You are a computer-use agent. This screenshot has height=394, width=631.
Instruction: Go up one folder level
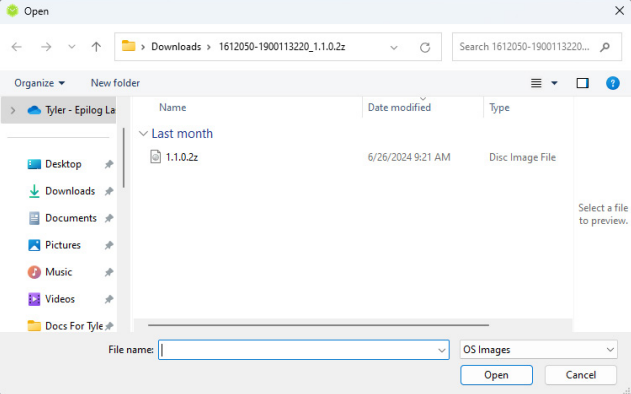(x=96, y=47)
